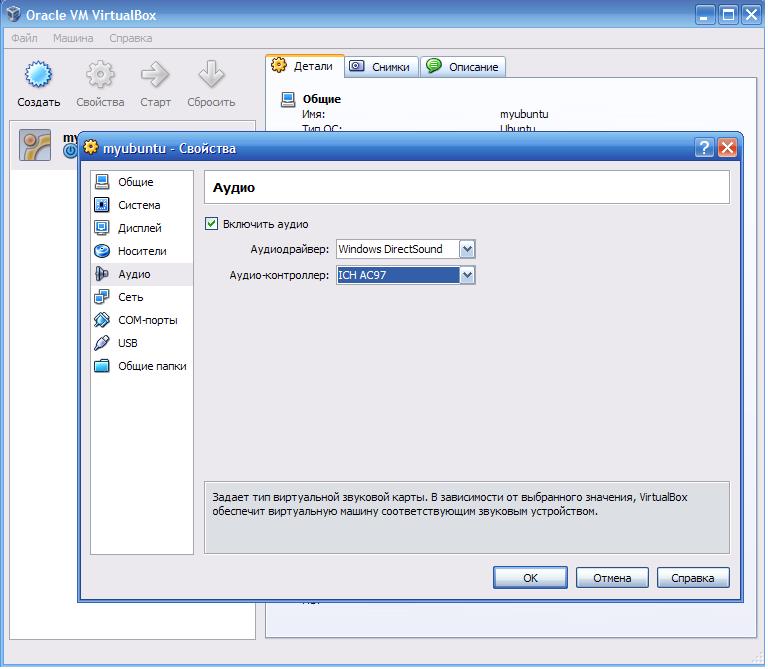Image resolution: width=768 pixels, height=669 pixels.
Task: Switch to the Снимки tab
Action: tap(382, 67)
